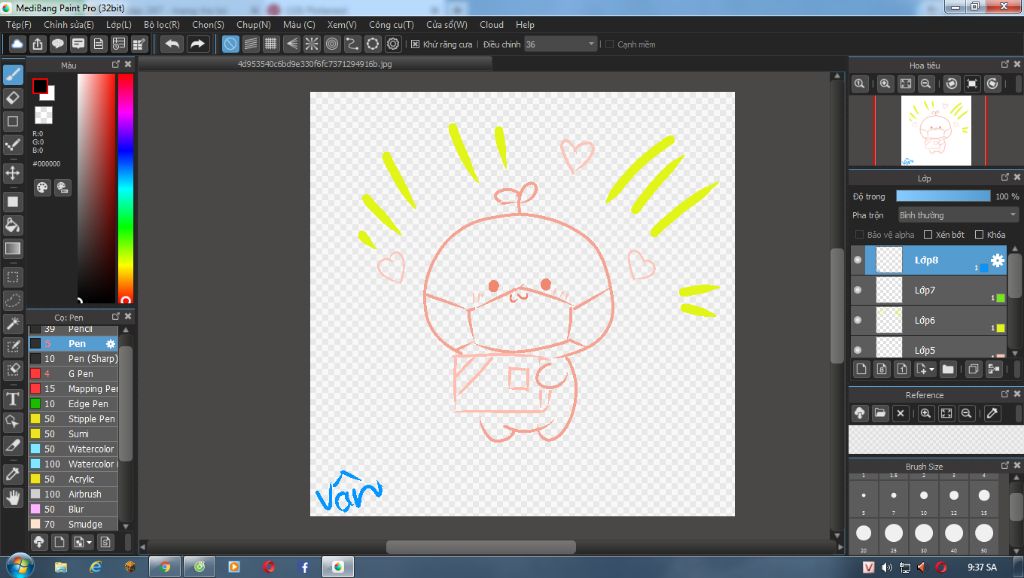
Task: Zoom in on the Navigator panel
Action: point(885,84)
